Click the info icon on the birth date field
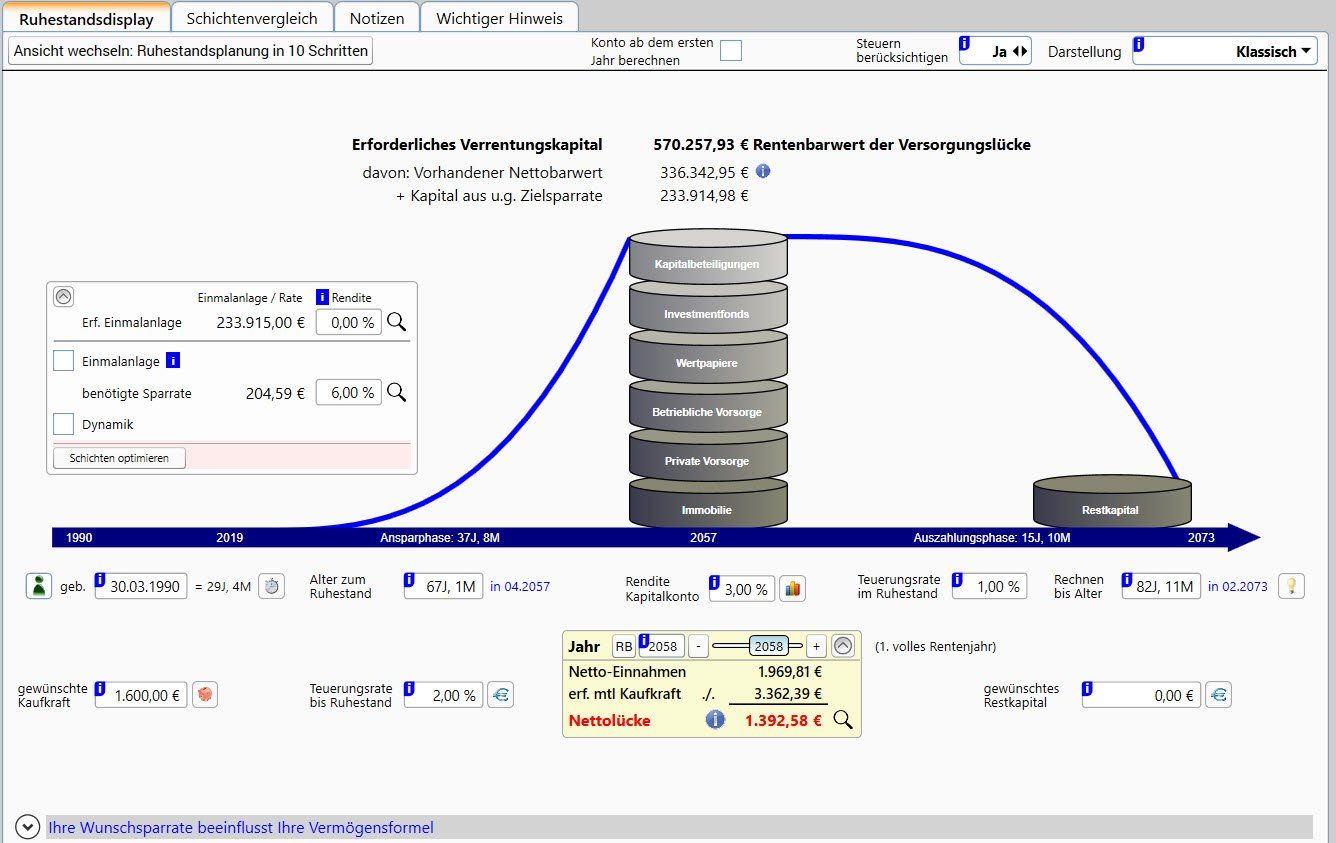The height and width of the screenshot is (843, 1336). (100, 579)
